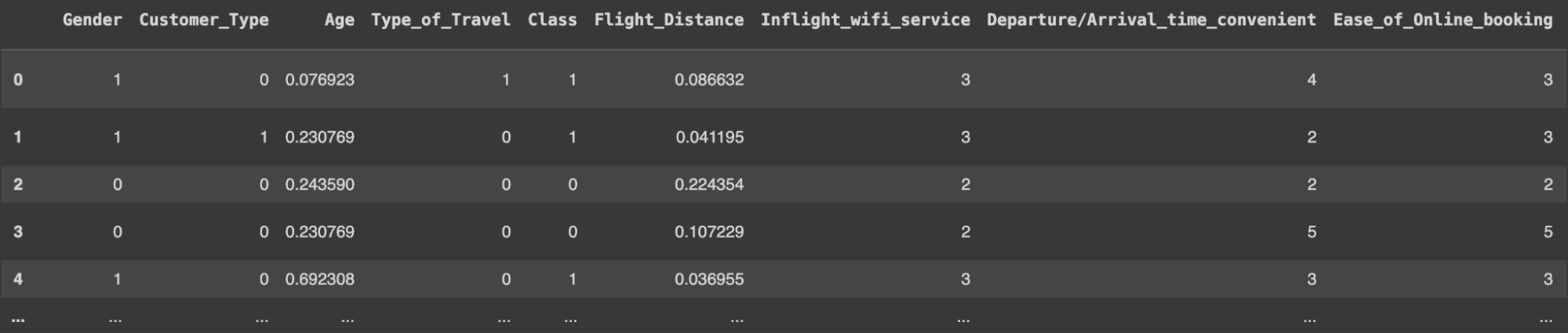
Task: Click row index 2
Action: click(18, 184)
